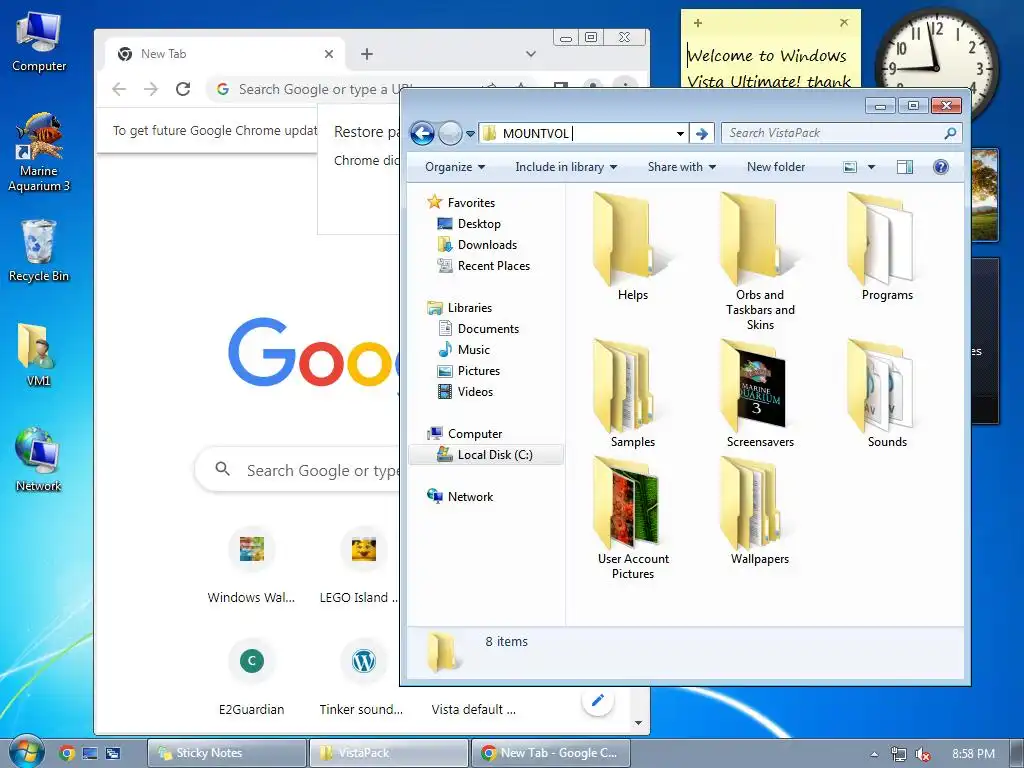
Task: Open a new Chrome tab with plus
Action: point(367,54)
